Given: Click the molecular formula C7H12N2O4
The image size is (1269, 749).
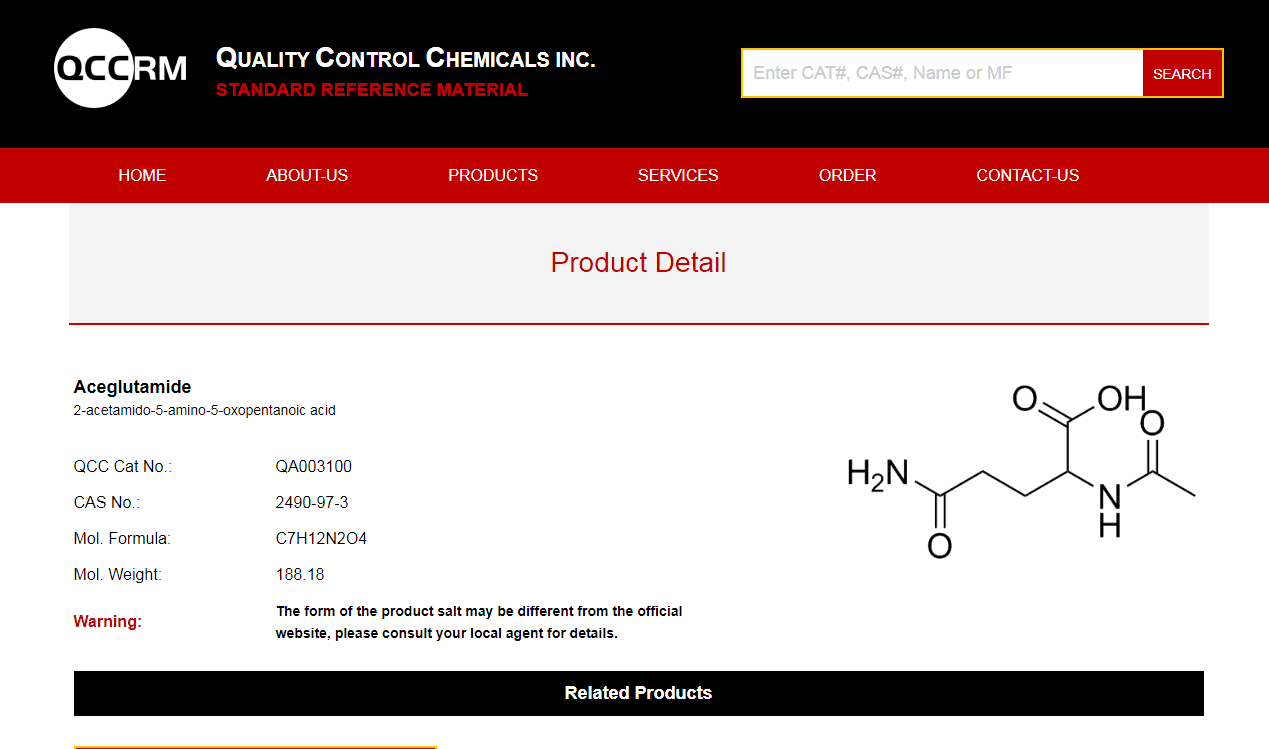Looking at the screenshot, I should pyautogui.click(x=321, y=538).
